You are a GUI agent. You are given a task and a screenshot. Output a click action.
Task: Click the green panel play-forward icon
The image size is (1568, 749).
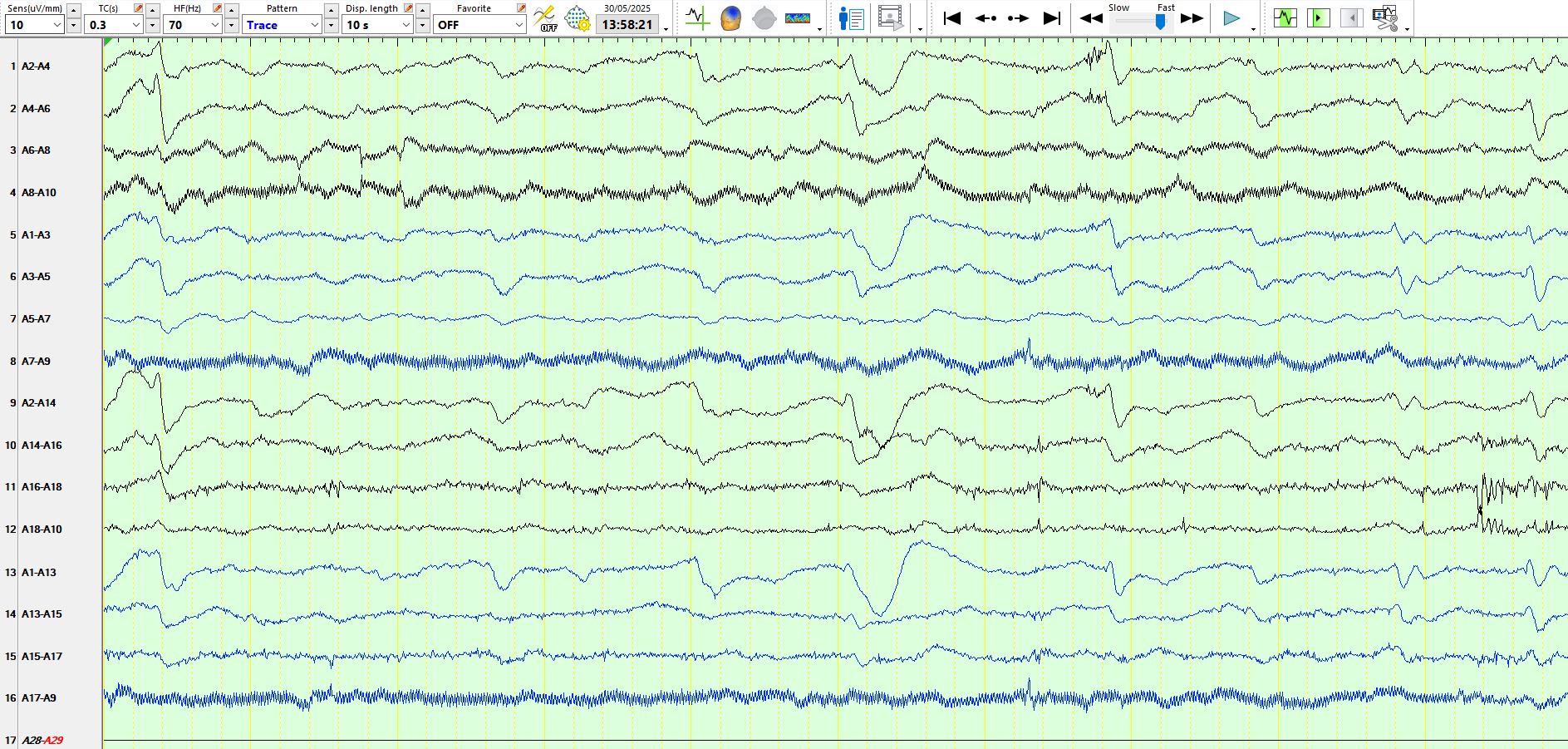tap(1319, 17)
